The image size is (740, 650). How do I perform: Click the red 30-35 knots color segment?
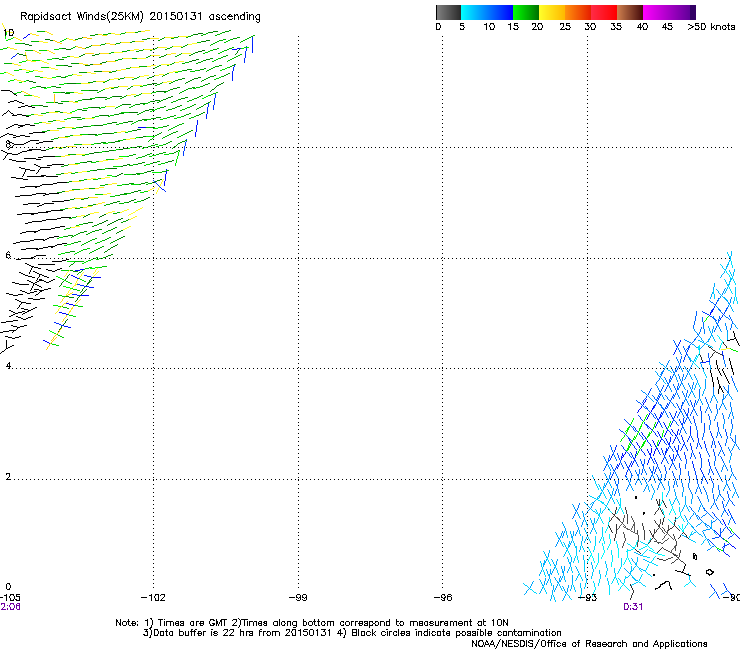(604, 12)
